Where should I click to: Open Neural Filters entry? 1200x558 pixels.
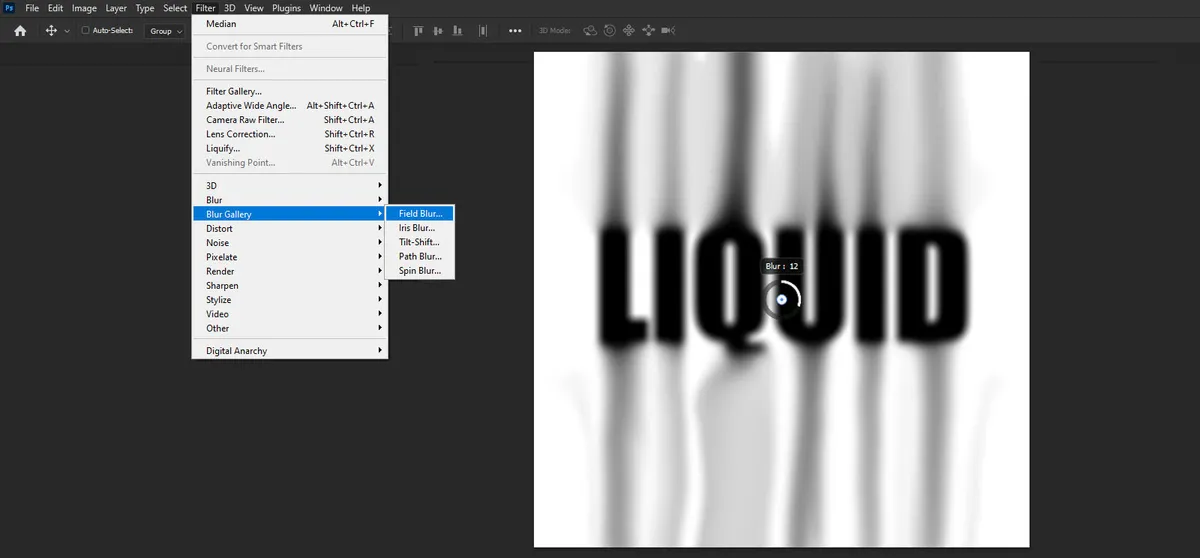coord(290,69)
